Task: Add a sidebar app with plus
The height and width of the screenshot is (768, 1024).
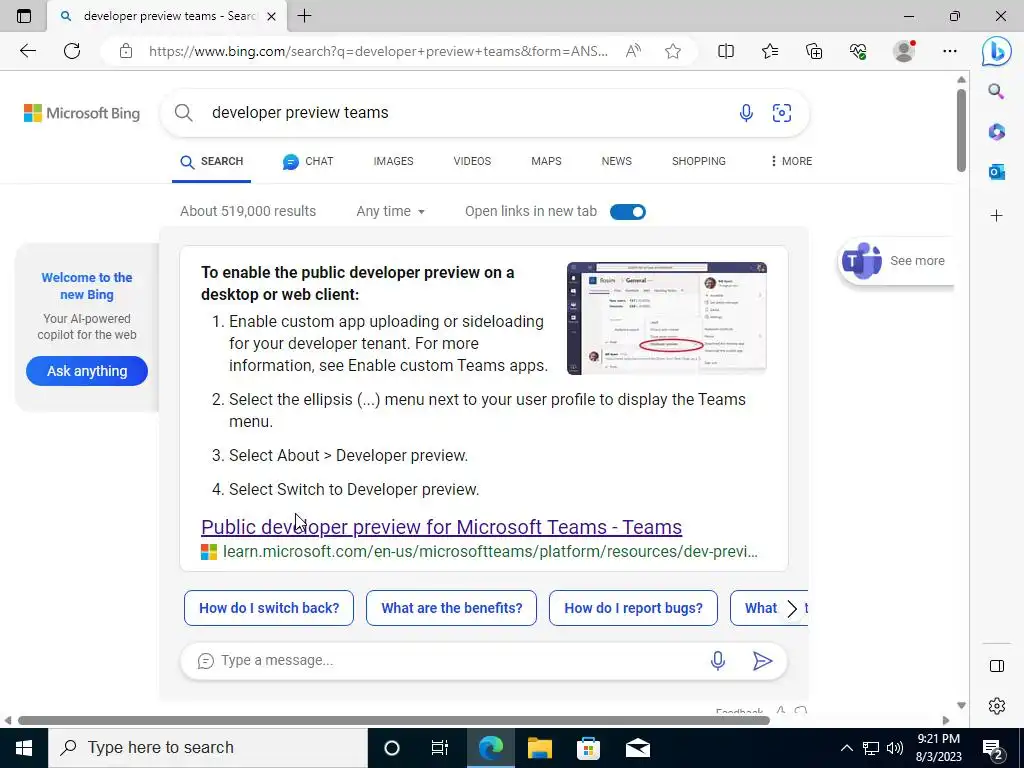Action: (x=996, y=216)
